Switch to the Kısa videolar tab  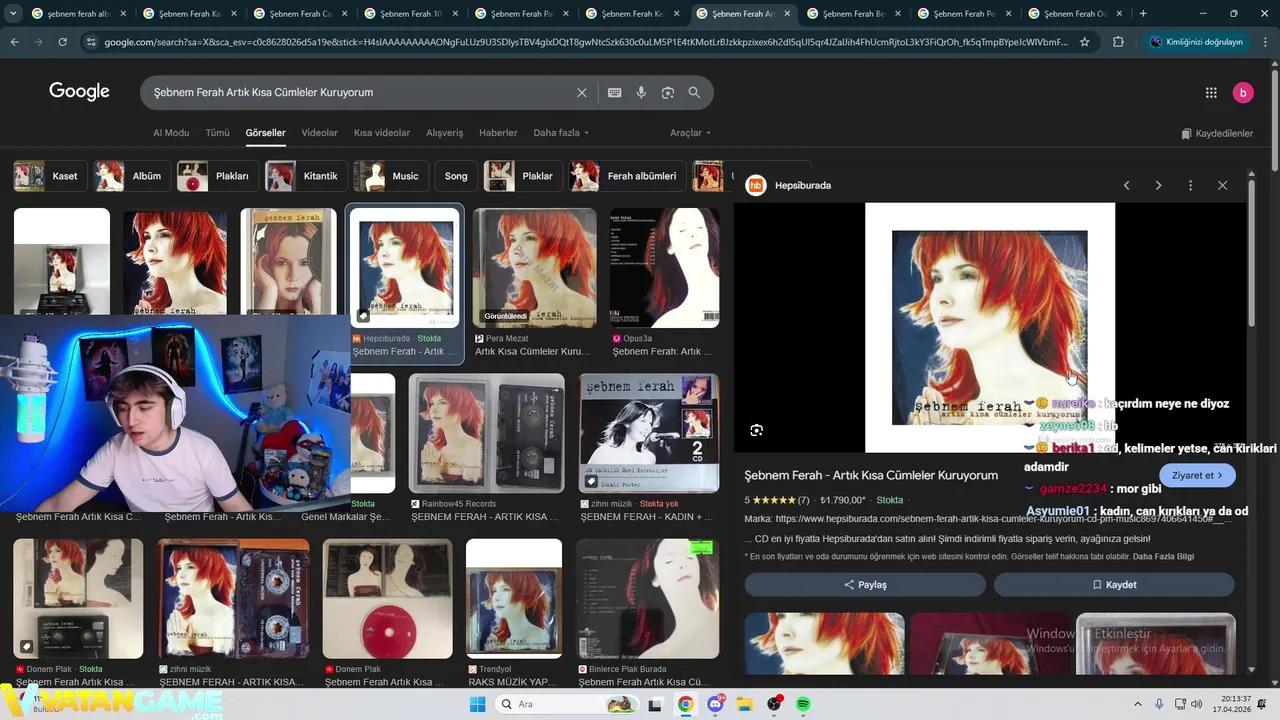(382, 133)
